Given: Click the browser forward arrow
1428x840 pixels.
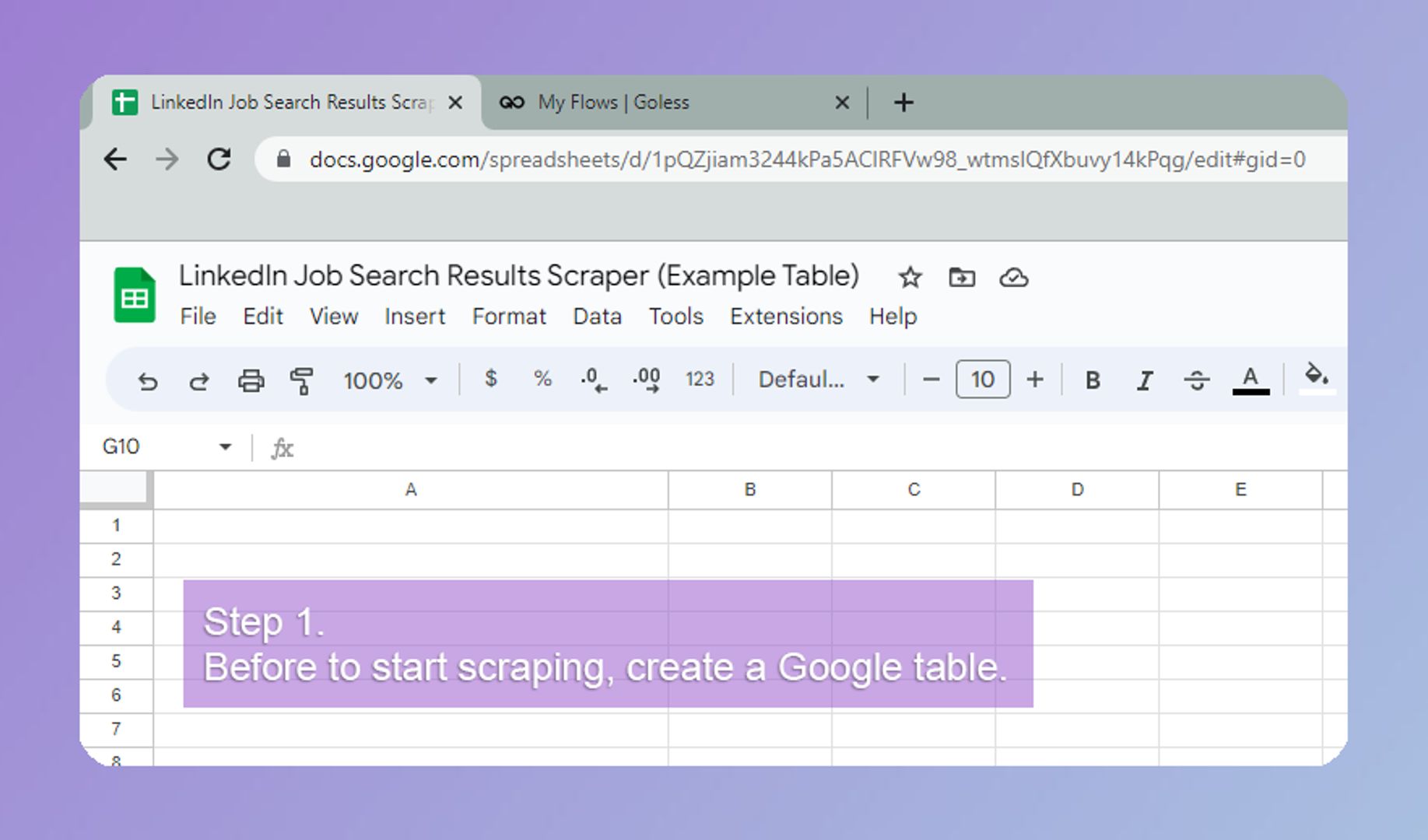Looking at the screenshot, I should tap(167, 159).
